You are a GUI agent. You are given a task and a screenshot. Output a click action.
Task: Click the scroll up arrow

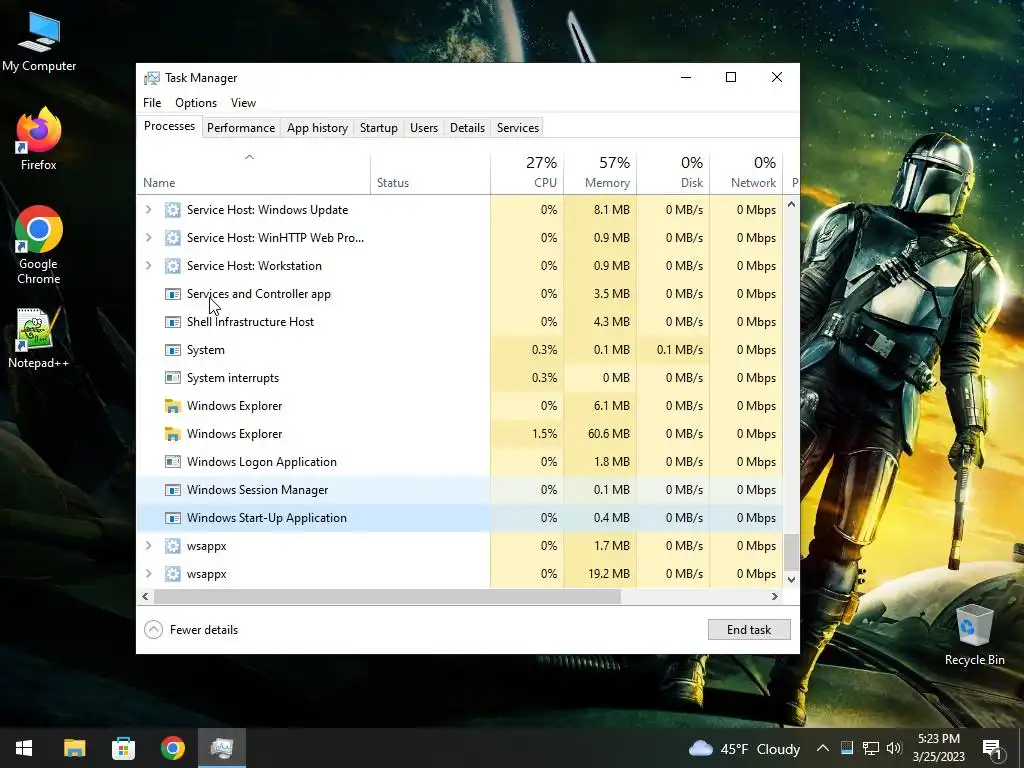(x=792, y=204)
